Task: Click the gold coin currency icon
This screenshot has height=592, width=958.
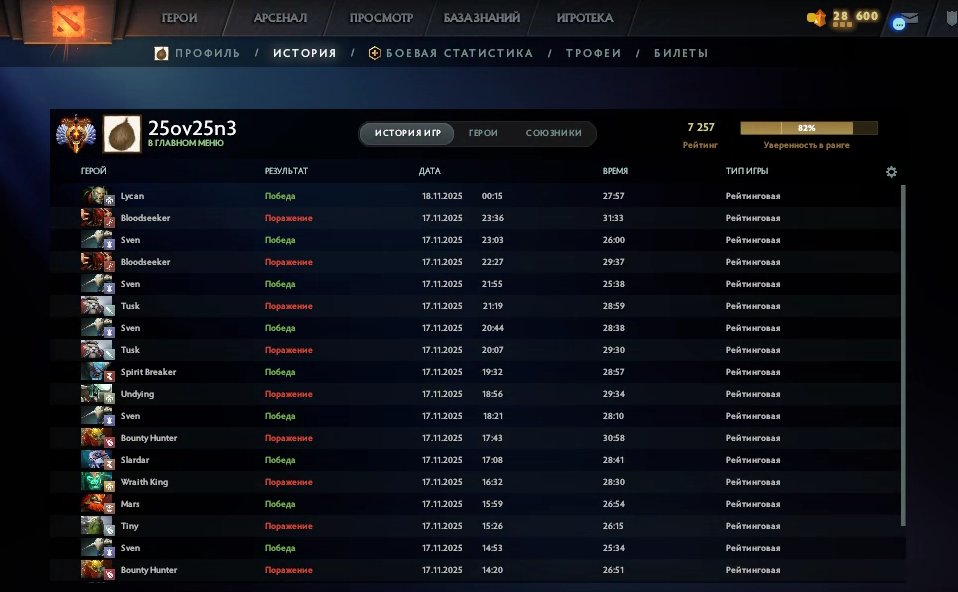Action: (x=812, y=16)
